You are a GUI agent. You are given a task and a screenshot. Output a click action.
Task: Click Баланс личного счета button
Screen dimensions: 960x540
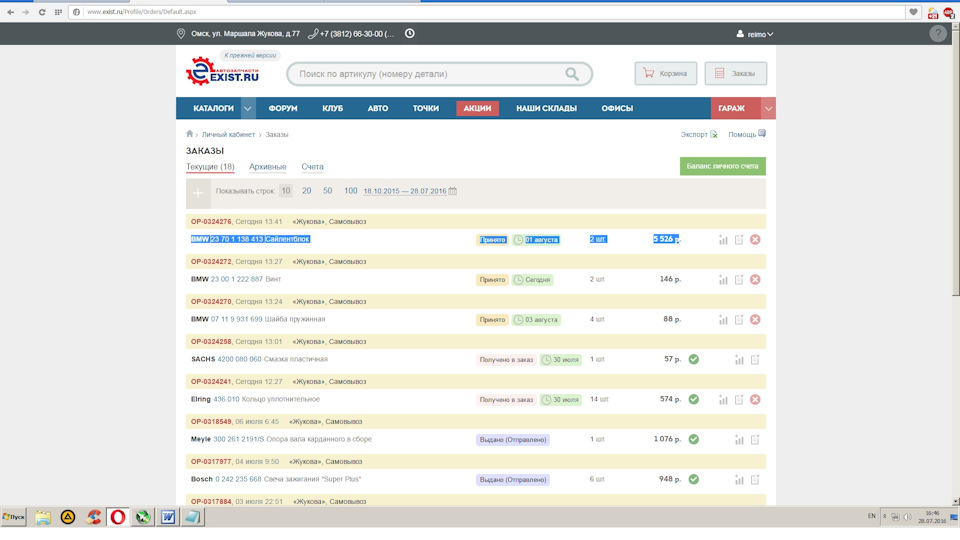(x=722, y=166)
